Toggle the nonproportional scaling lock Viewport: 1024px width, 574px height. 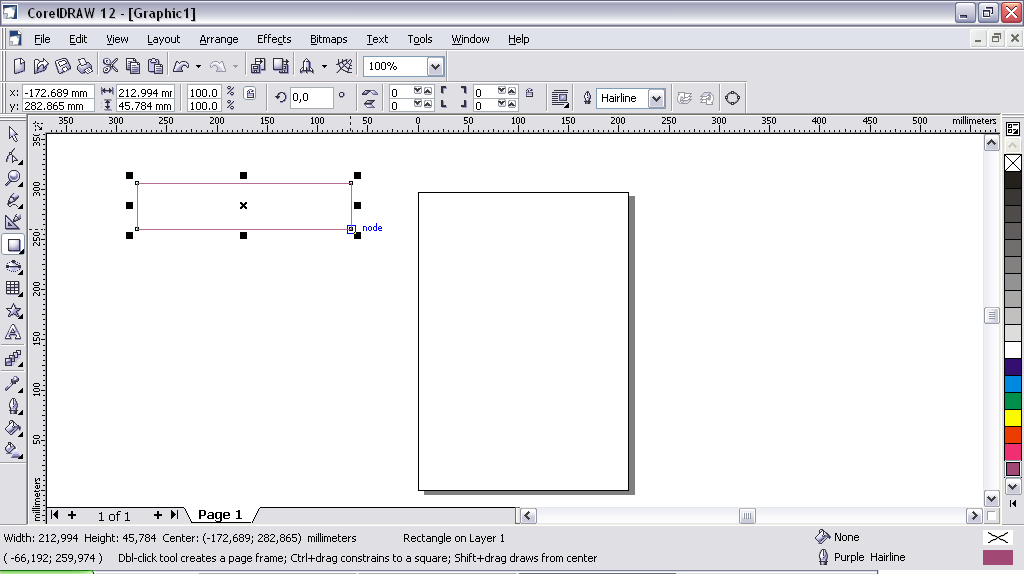pyautogui.click(x=249, y=93)
